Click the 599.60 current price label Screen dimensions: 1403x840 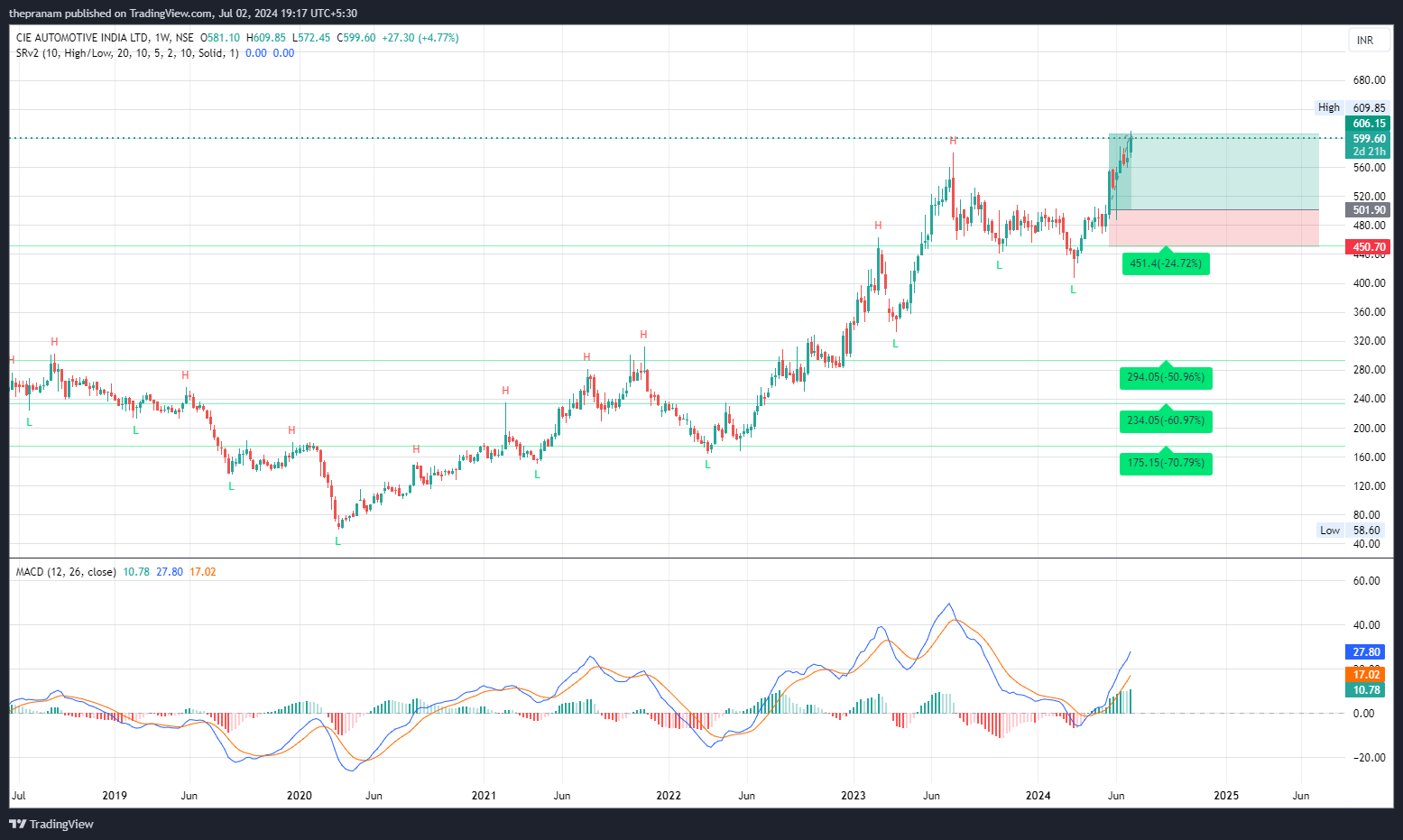[x=1368, y=138]
